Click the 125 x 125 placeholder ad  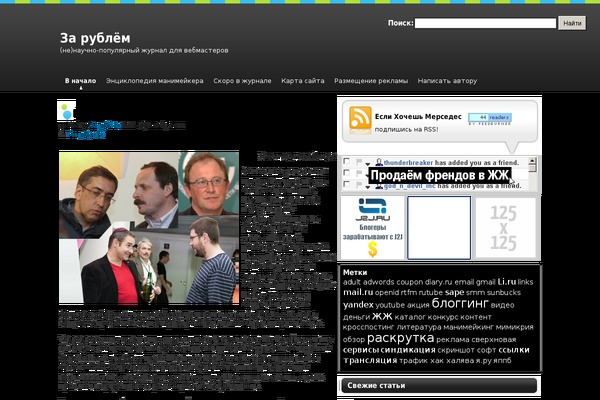click(505, 227)
